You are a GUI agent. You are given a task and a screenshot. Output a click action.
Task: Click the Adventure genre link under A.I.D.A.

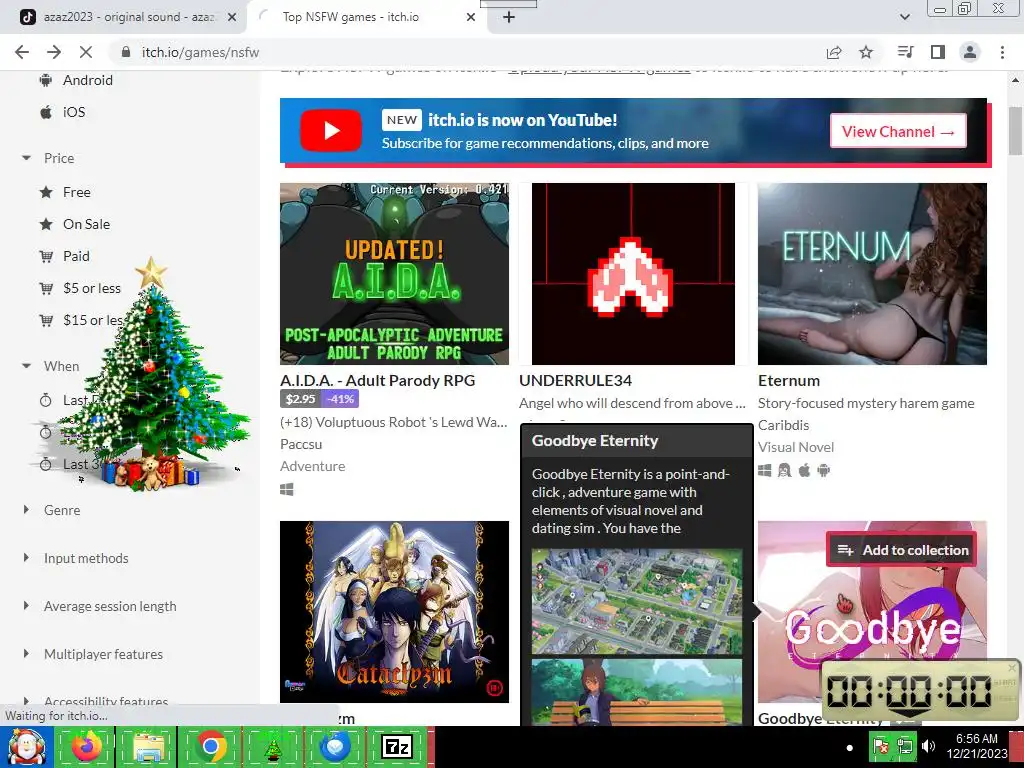(x=313, y=466)
